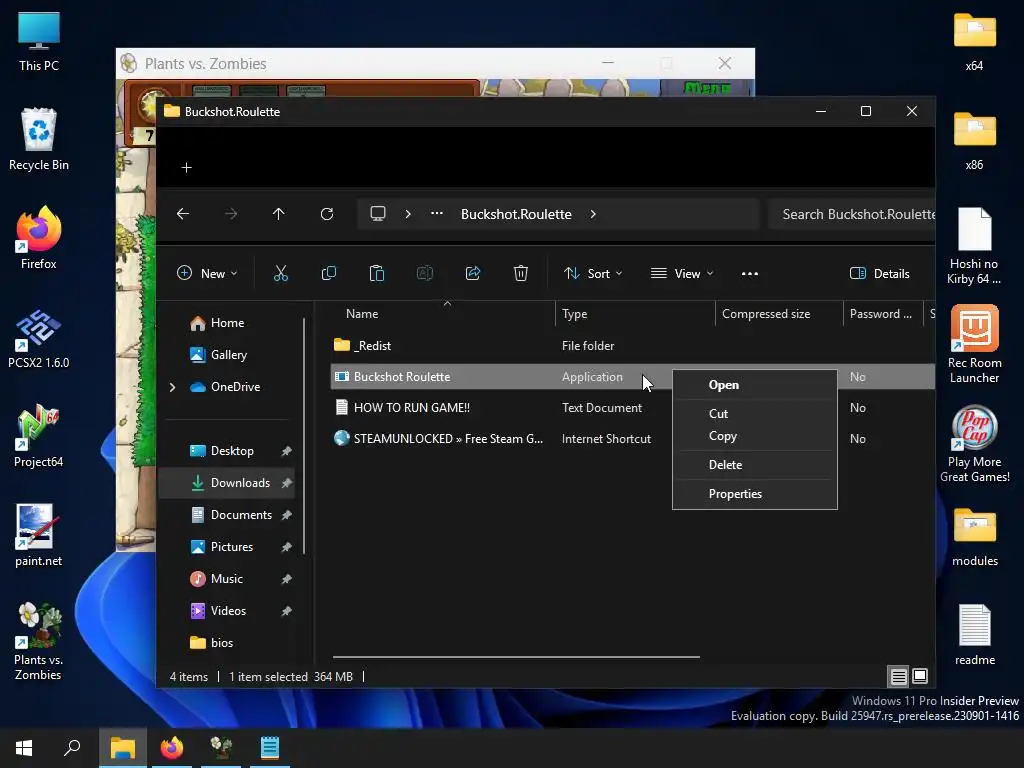The width and height of the screenshot is (1024, 768).
Task: Click the Share icon in toolbar
Action: pos(473,274)
